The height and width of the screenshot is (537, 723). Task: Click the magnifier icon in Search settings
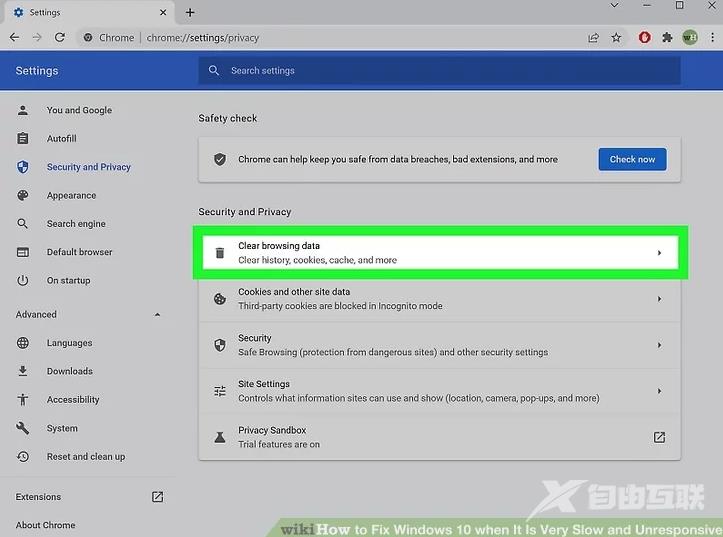click(x=213, y=71)
